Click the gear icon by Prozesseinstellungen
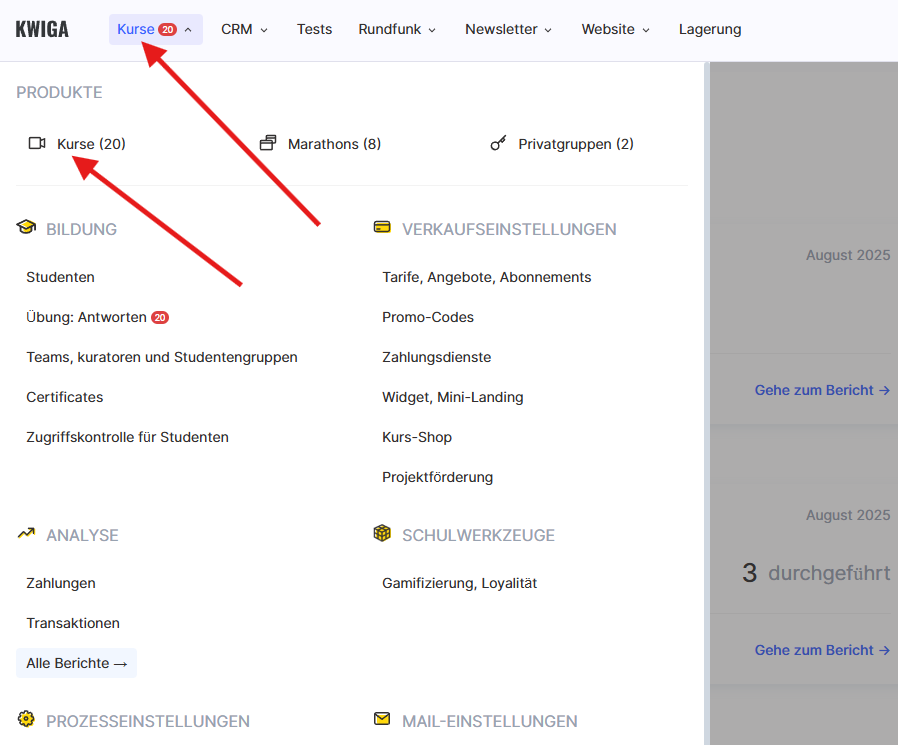The height and width of the screenshot is (745, 898). (x=26, y=719)
